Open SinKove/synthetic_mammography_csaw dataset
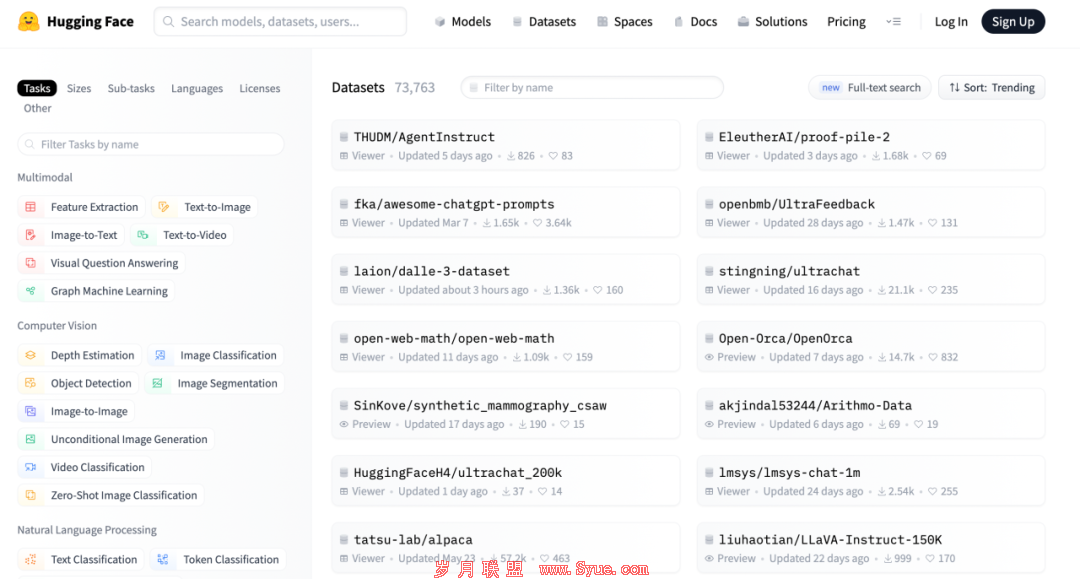This screenshot has height=579, width=1080. (506, 414)
